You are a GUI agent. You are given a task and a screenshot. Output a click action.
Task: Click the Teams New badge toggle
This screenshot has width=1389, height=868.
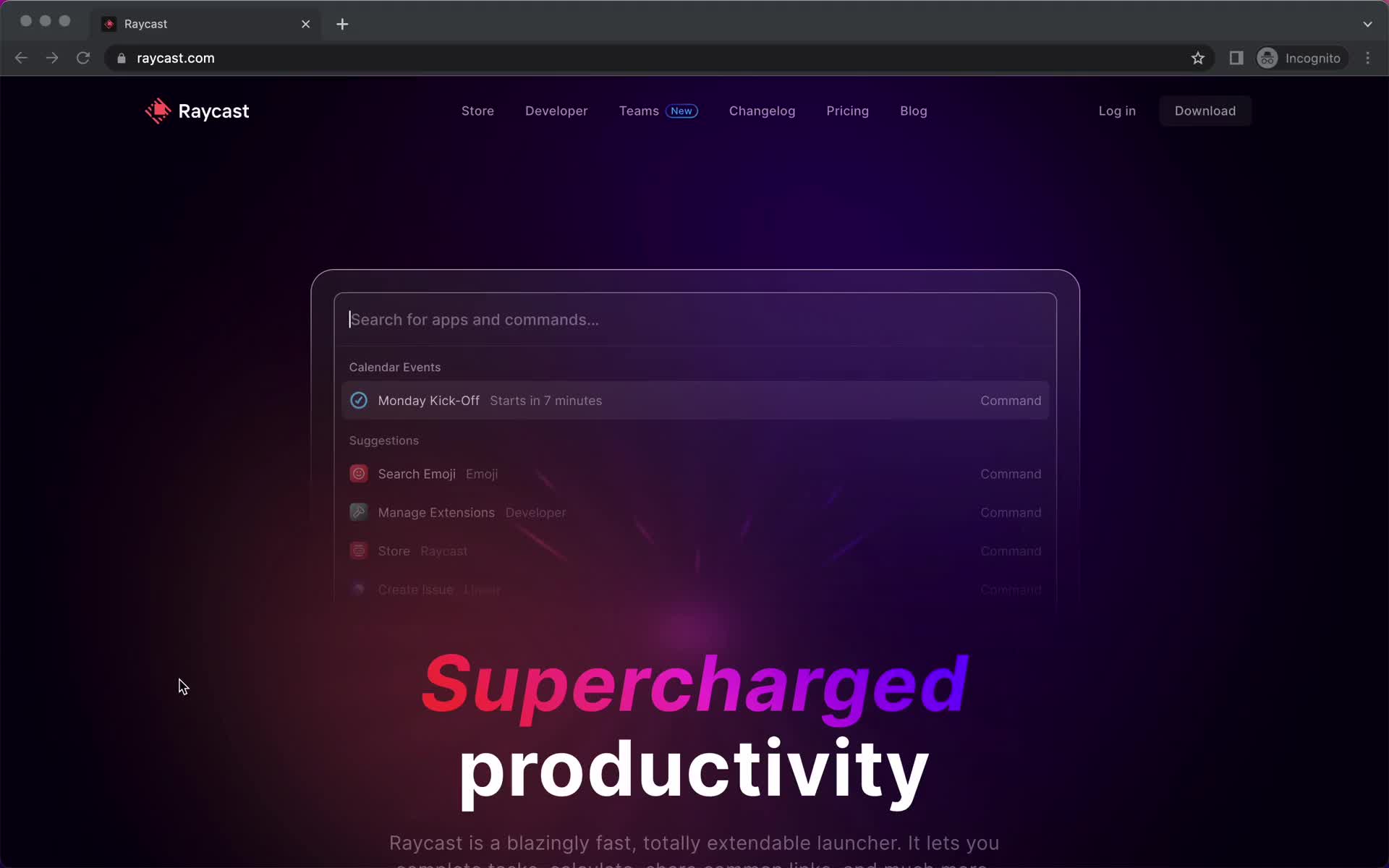682,110
